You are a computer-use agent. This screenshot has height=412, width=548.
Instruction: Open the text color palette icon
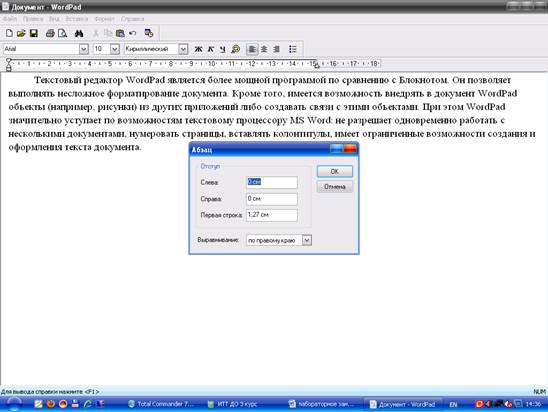coord(236,49)
